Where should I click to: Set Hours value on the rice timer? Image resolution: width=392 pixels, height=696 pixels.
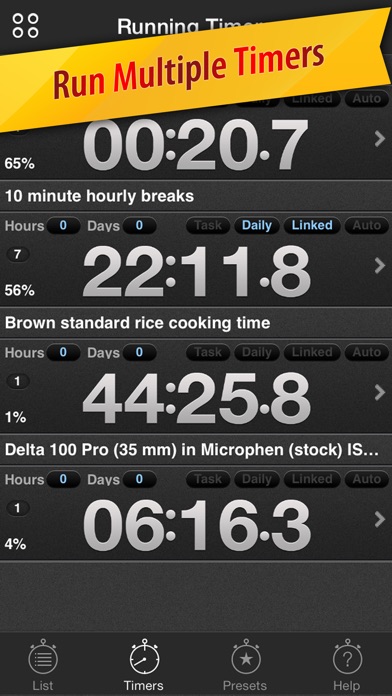63,352
